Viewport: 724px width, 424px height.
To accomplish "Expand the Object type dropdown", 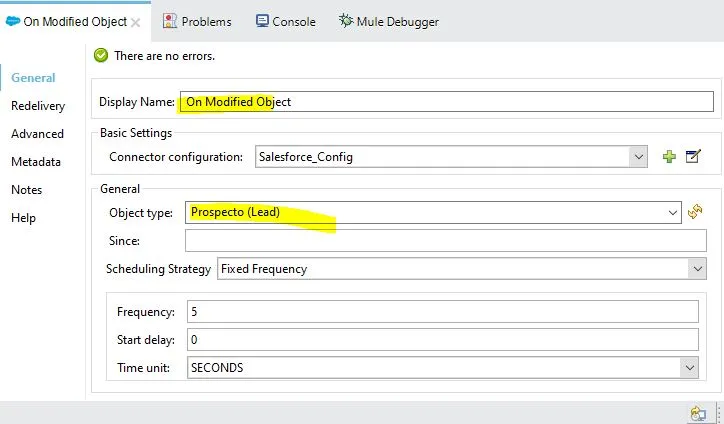I will click(672, 212).
